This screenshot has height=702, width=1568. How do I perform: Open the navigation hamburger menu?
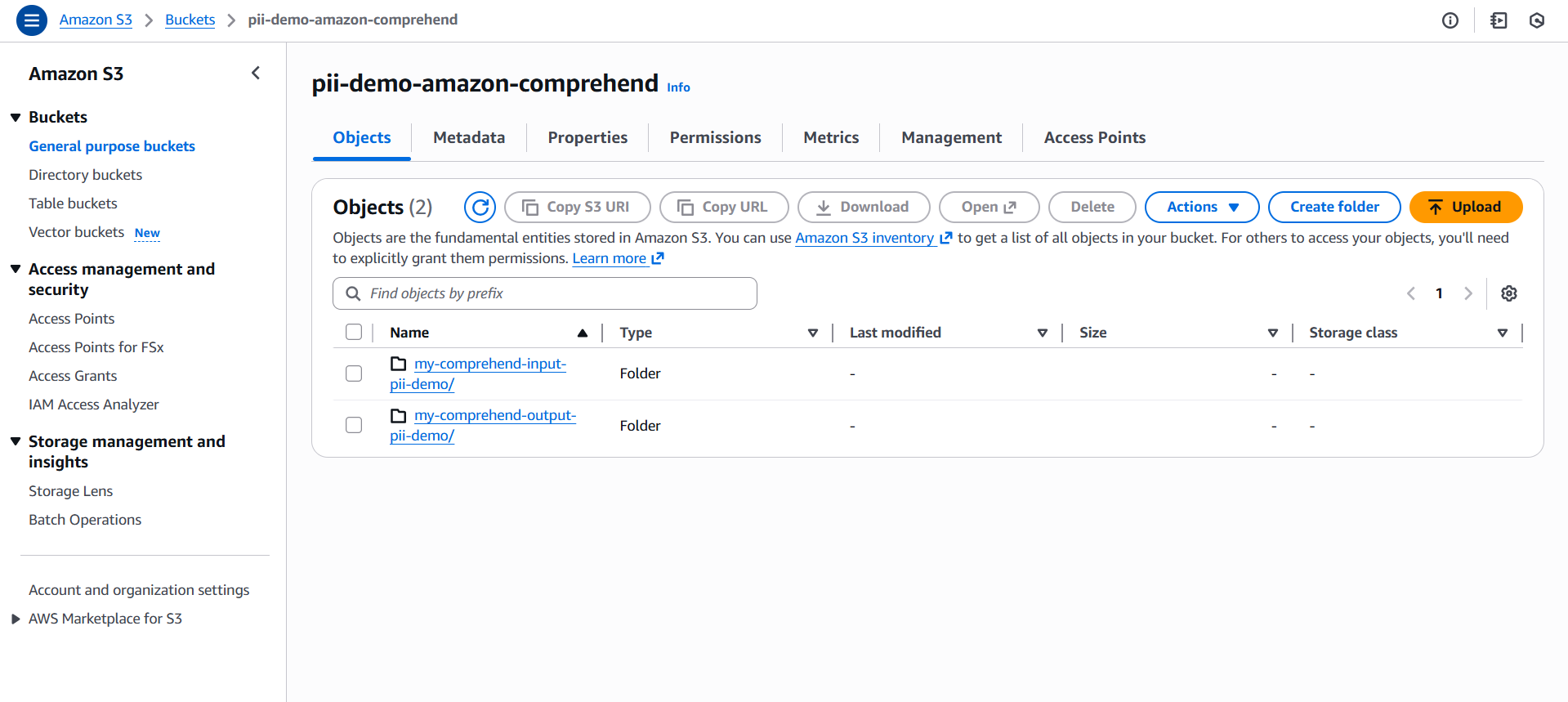(x=31, y=20)
